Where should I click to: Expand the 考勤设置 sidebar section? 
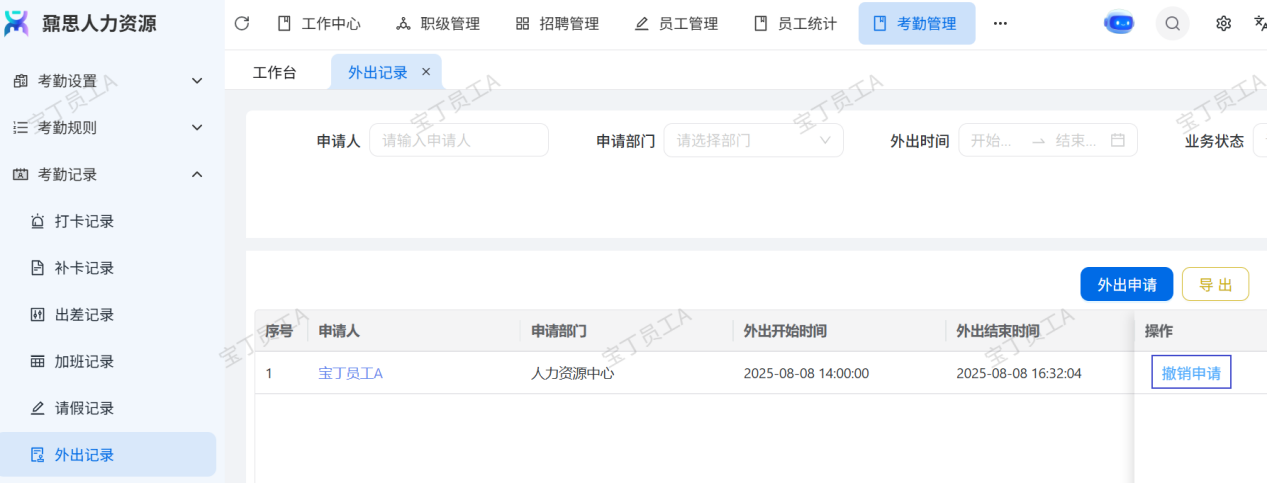coord(197,81)
